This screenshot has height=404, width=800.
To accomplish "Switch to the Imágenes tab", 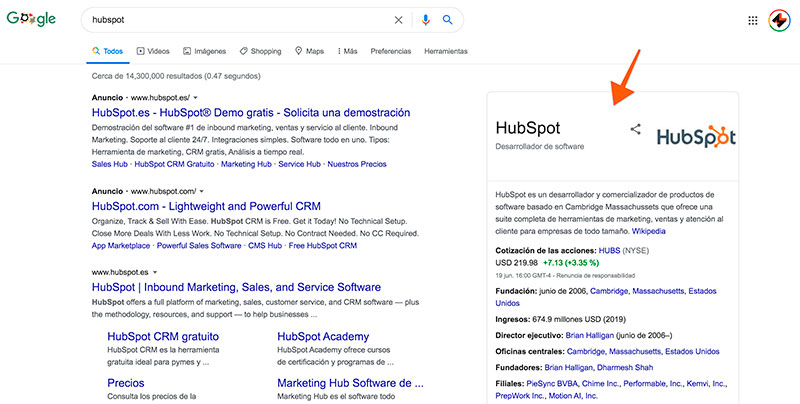I will coord(205,51).
